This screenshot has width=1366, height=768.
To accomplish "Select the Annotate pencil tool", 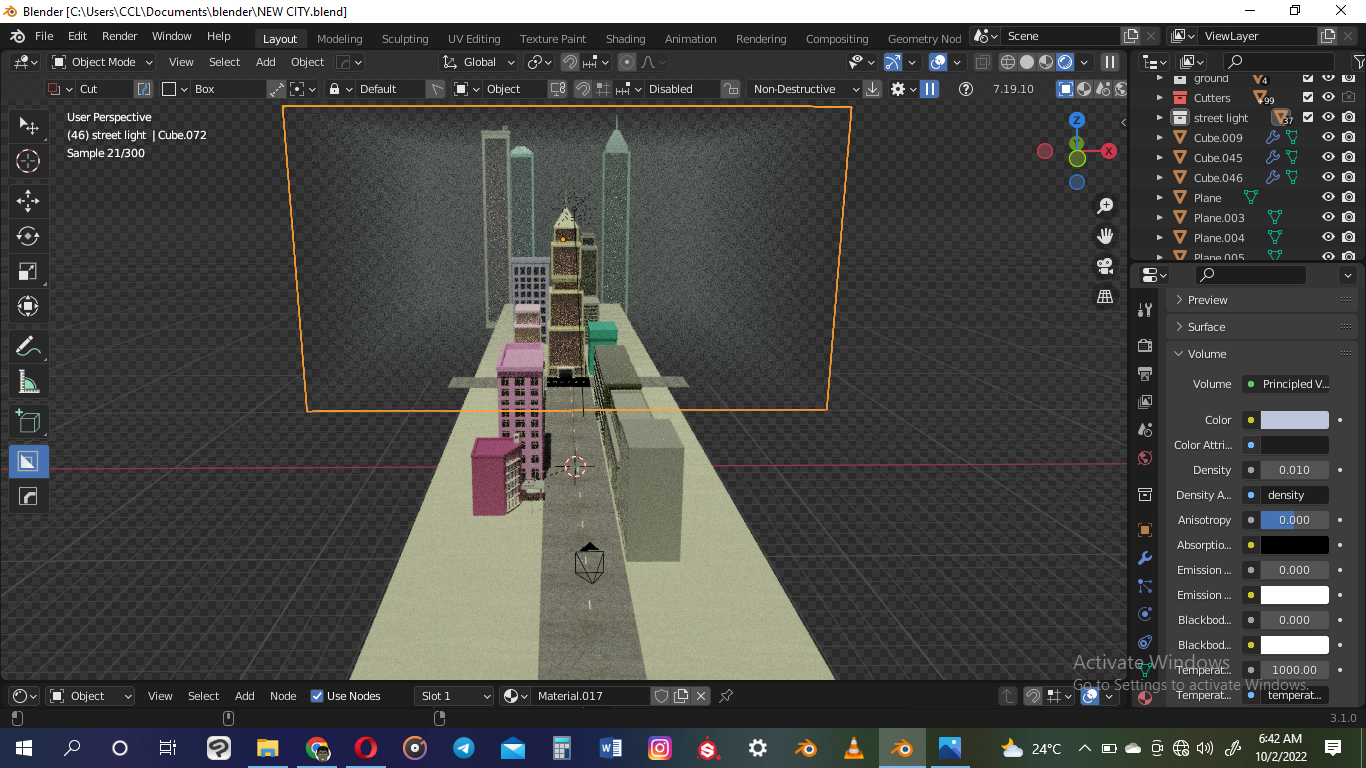I will (x=28, y=346).
